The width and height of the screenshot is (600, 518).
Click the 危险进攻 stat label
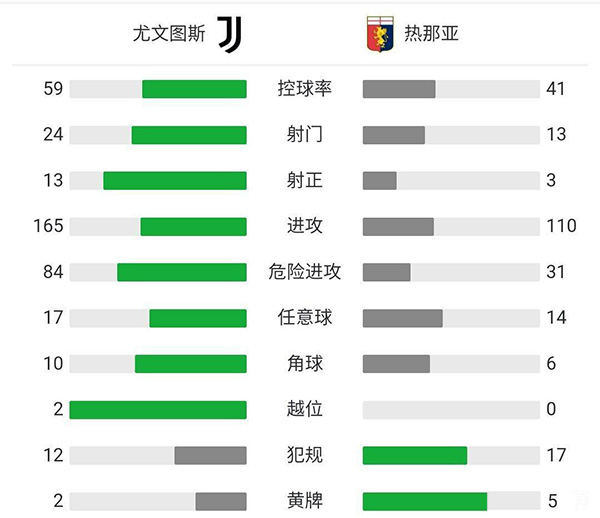(305, 271)
